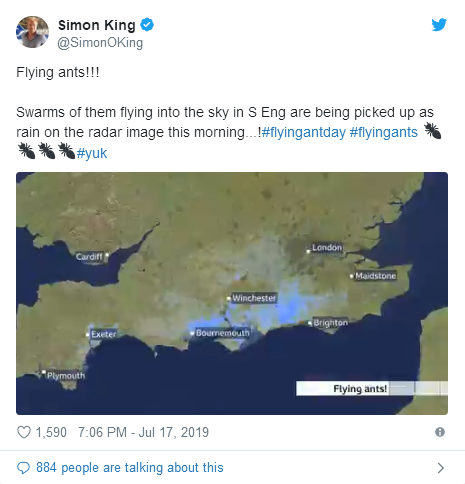Click the Simon King display name
This screenshot has width=465, height=484.
(x=97, y=25)
